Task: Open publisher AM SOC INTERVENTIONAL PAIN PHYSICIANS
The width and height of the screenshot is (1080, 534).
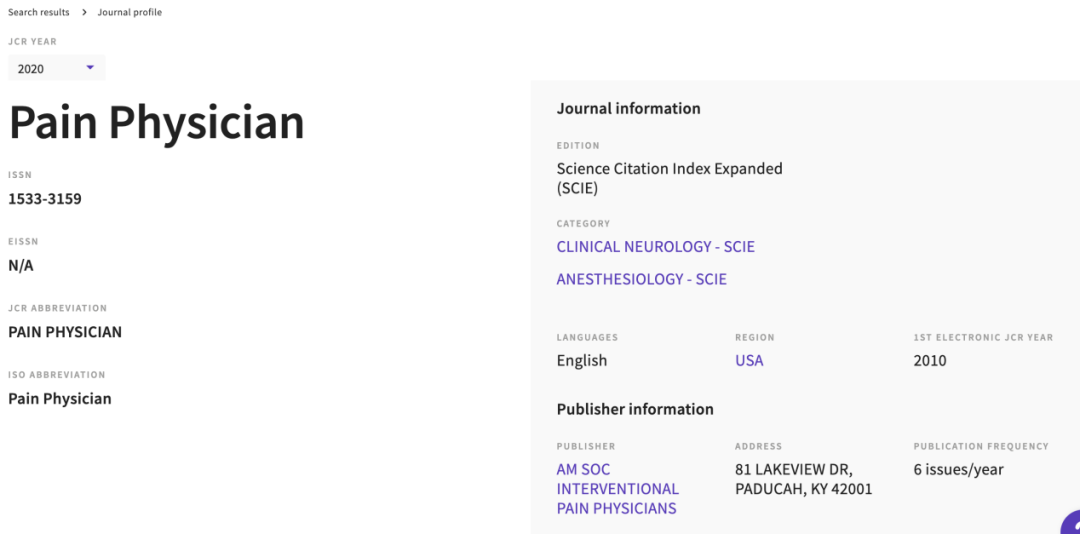Action: pyautogui.click(x=618, y=489)
